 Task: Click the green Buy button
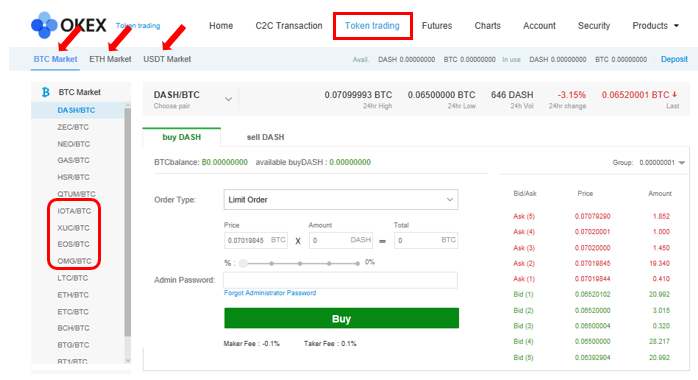pos(341,319)
